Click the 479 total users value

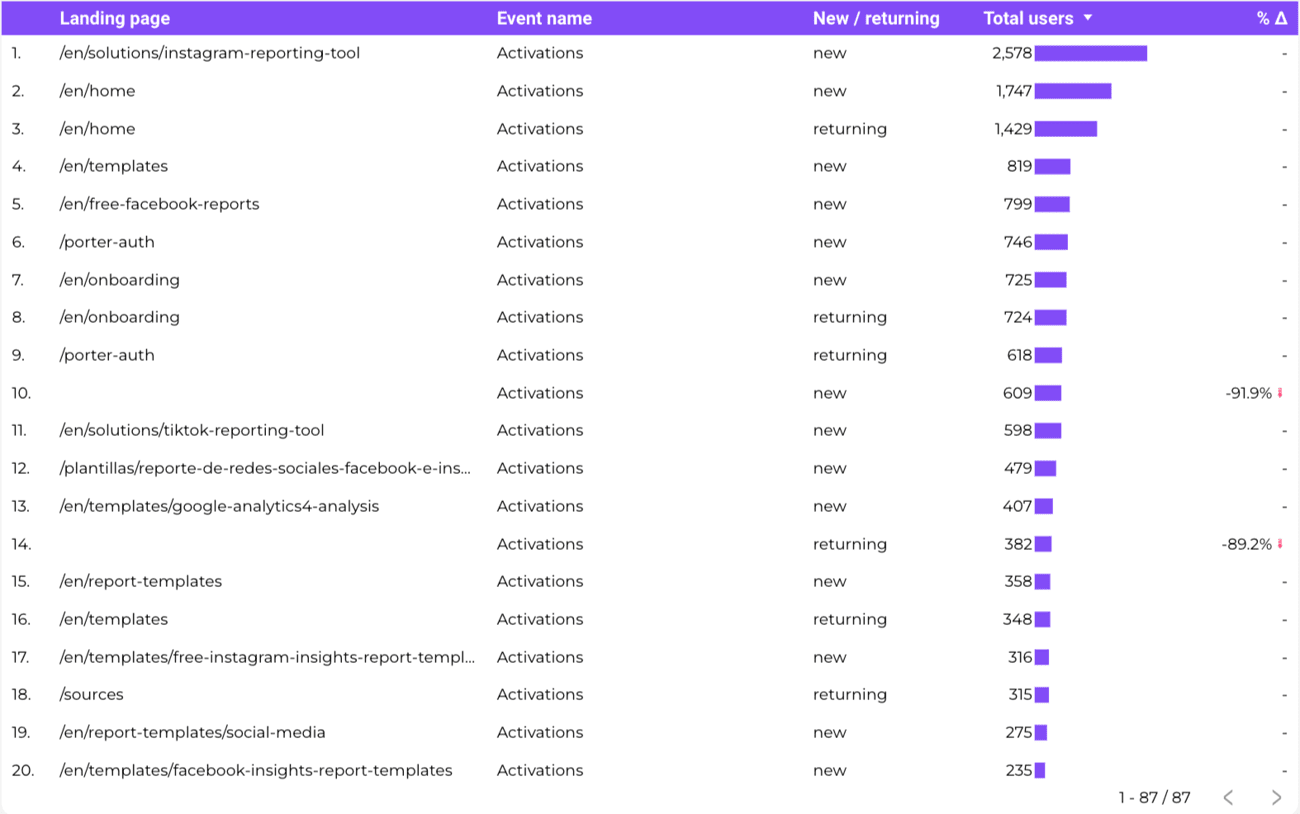pyautogui.click(x=1018, y=468)
